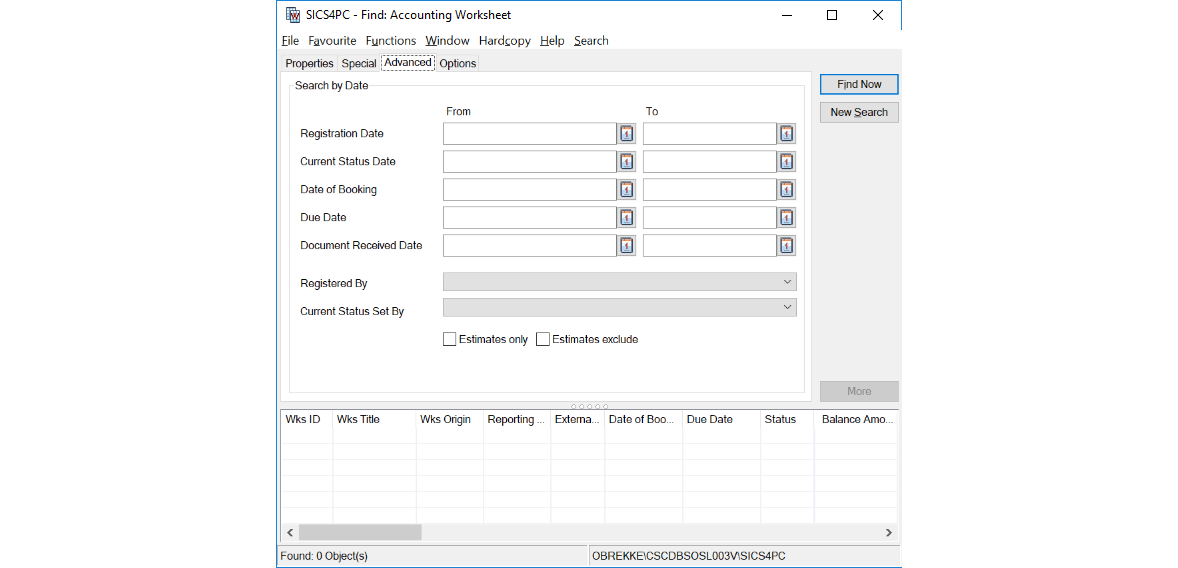Open the Search menu
Image resolution: width=1178 pixels, height=568 pixels.
coord(591,41)
